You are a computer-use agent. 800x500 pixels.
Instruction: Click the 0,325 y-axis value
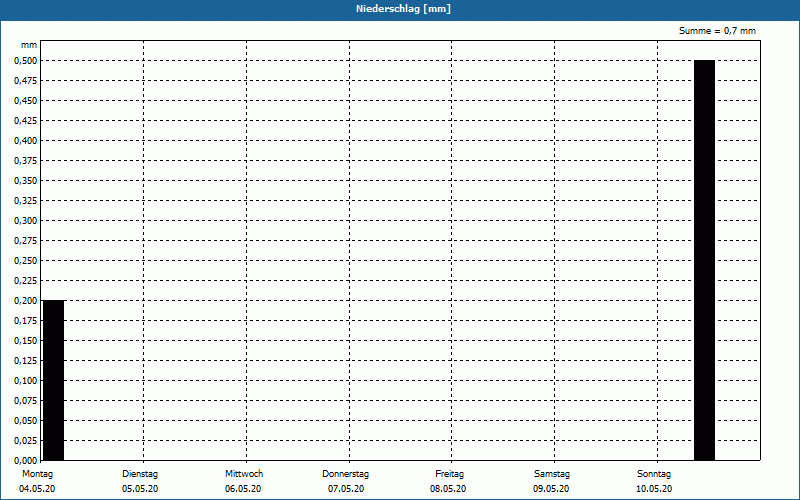click(26, 201)
